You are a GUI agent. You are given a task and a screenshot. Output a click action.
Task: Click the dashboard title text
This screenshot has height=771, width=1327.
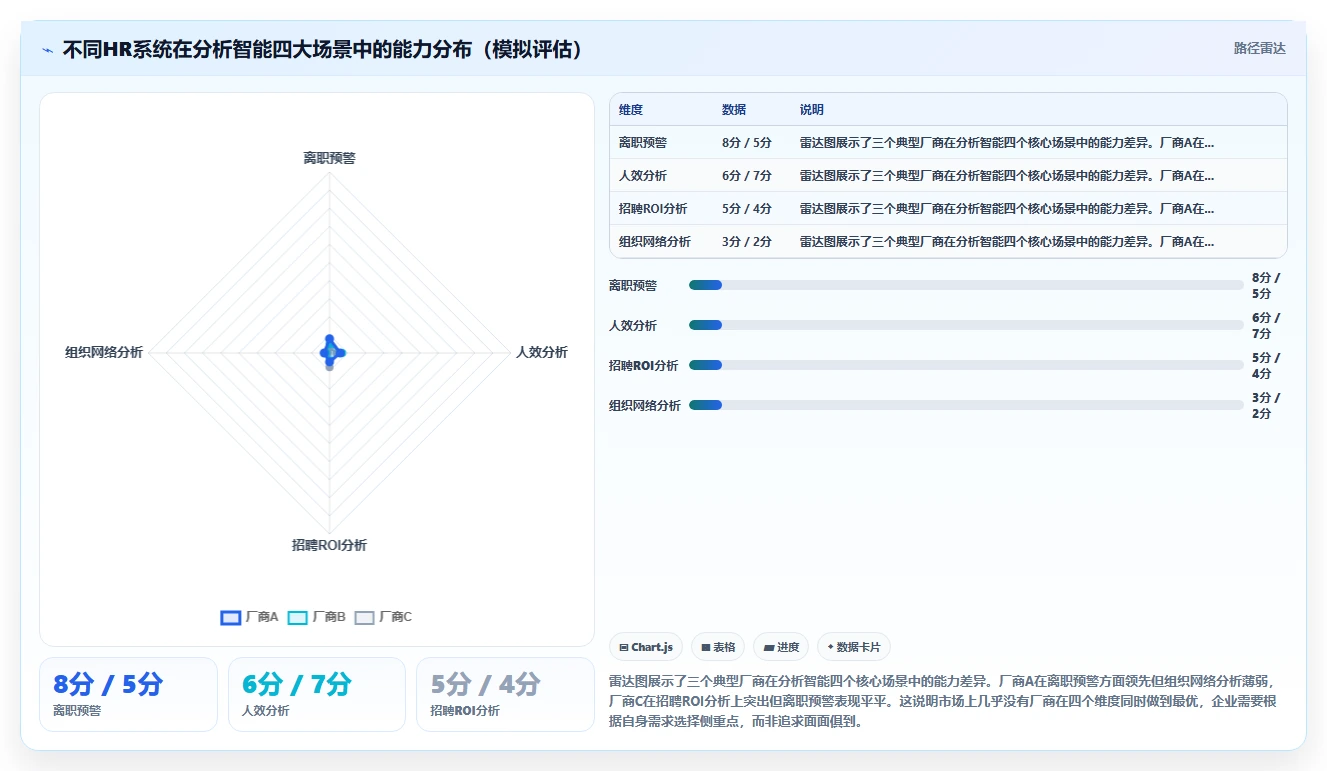tap(323, 49)
